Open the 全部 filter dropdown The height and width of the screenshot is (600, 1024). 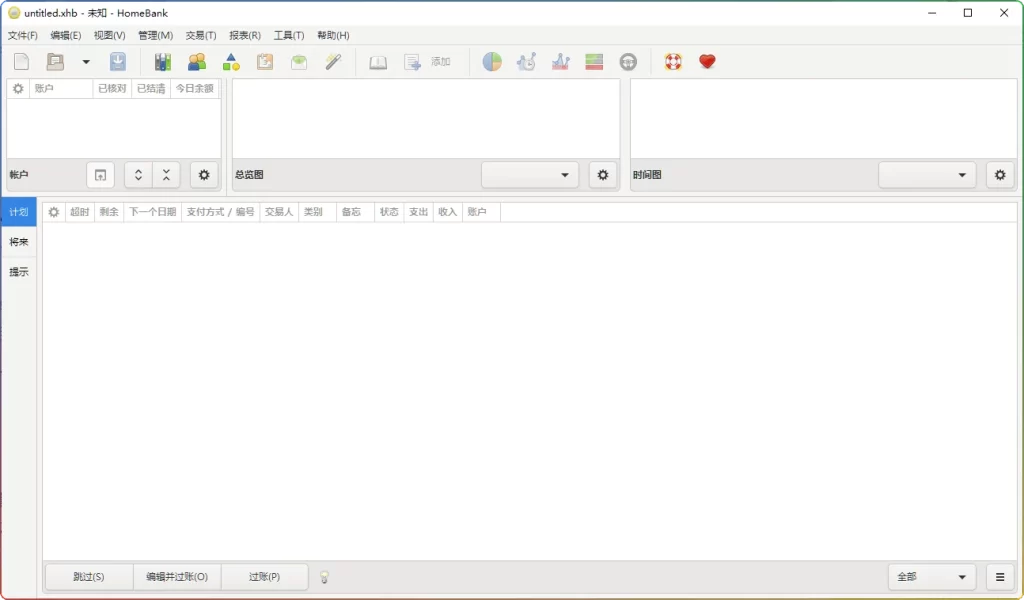pos(930,576)
